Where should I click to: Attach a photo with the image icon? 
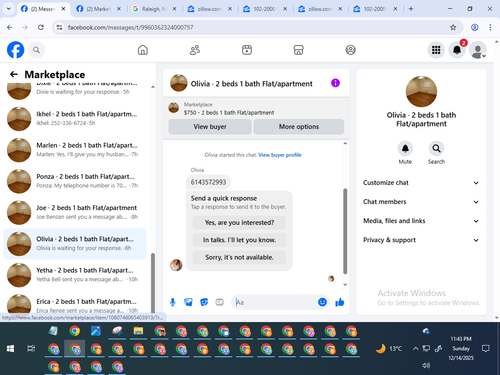[x=188, y=302]
